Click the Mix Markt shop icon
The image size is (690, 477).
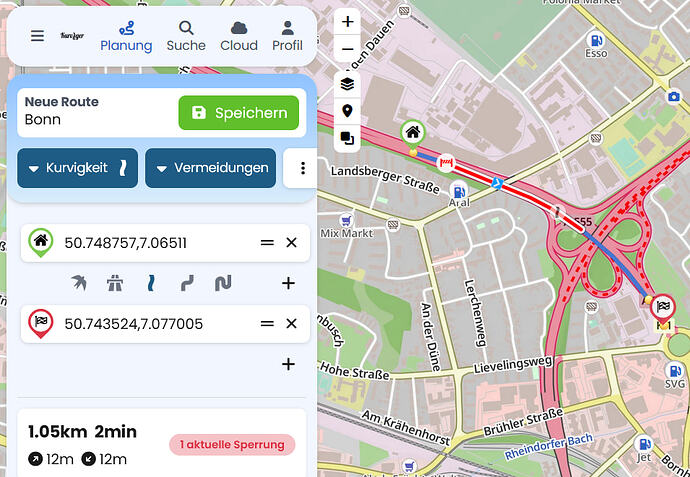(347, 220)
